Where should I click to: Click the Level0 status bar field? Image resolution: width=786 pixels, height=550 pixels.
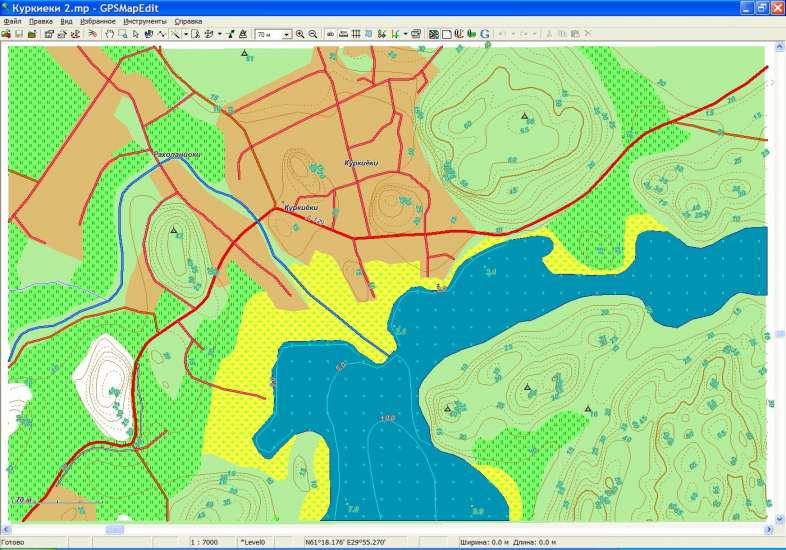pos(252,542)
